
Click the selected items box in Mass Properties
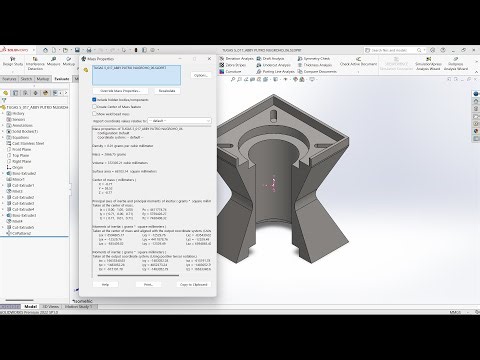pyautogui.click(x=137, y=75)
